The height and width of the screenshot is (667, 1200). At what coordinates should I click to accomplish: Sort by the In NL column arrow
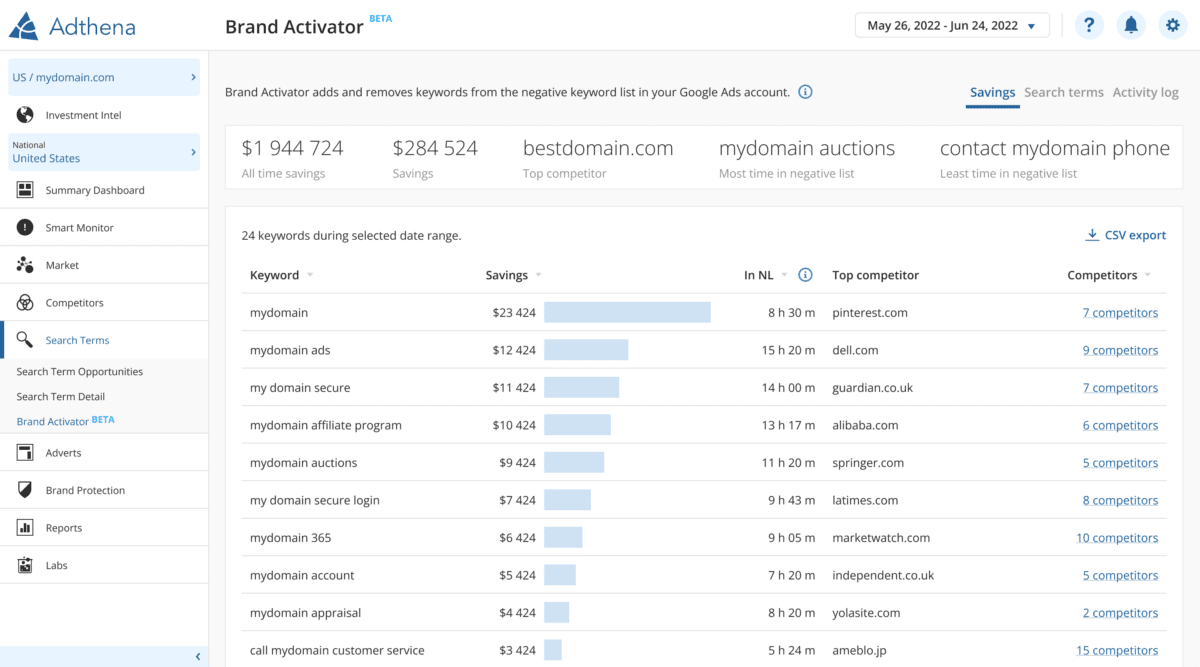(x=784, y=275)
